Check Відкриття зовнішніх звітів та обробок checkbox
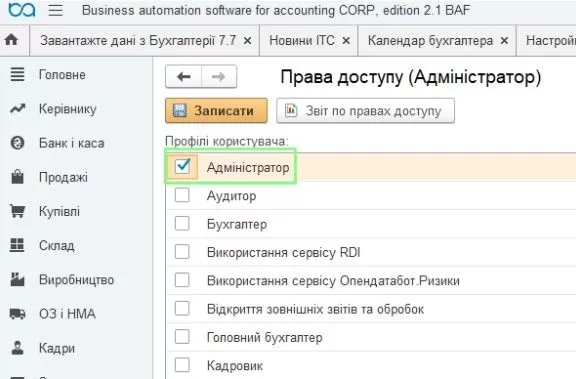Viewport: 576px width, 379px height. 182,308
